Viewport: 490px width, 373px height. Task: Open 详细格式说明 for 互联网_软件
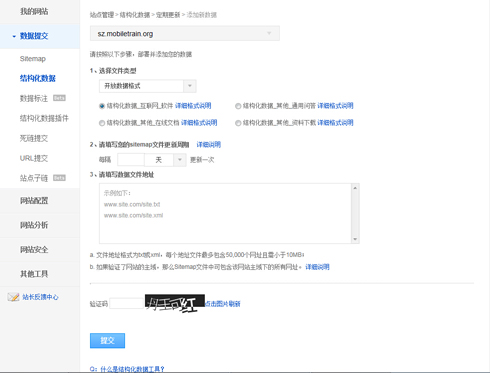pyautogui.click(x=193, y=106)
